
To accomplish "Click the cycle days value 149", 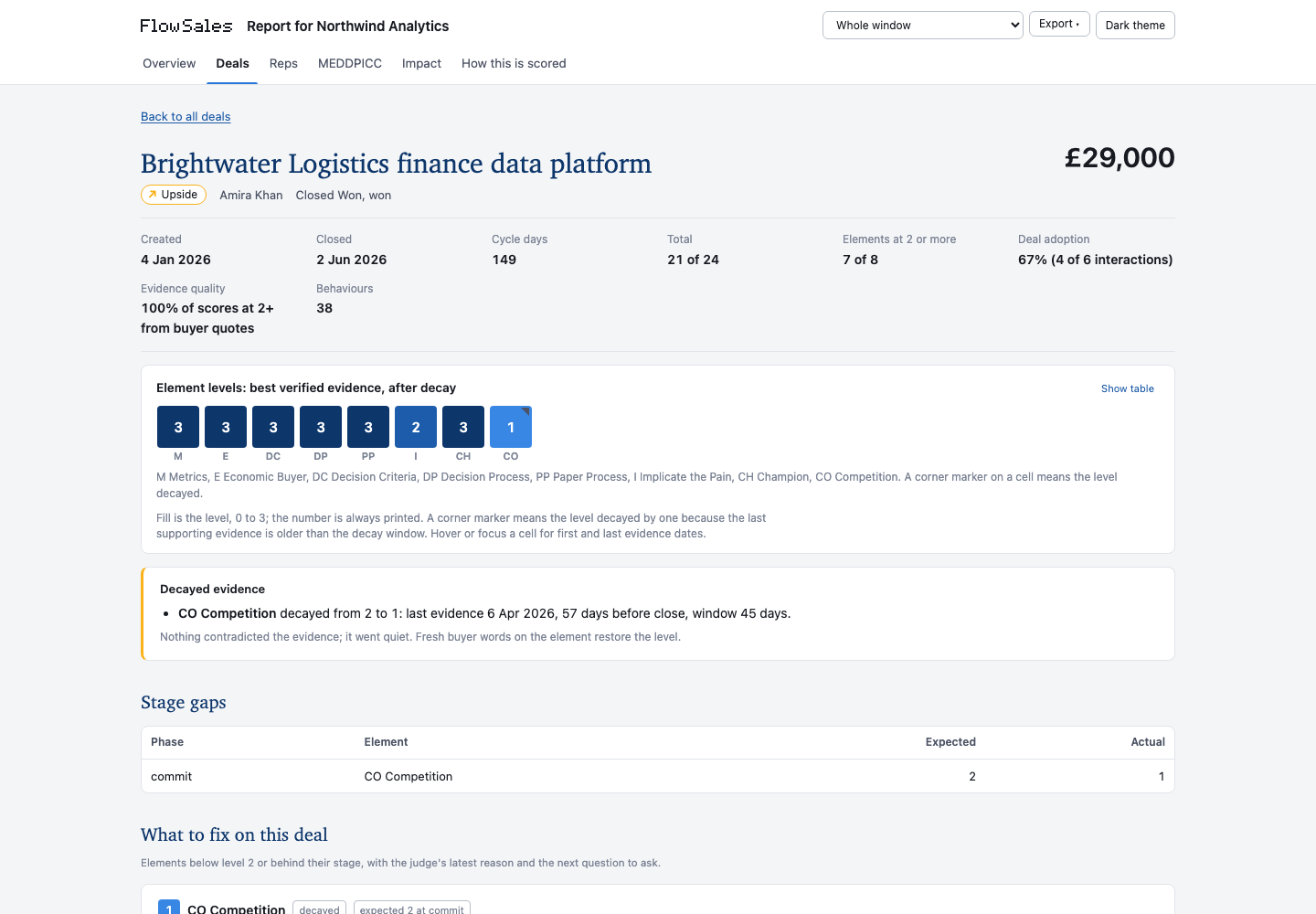I will (x=504, y=260).
